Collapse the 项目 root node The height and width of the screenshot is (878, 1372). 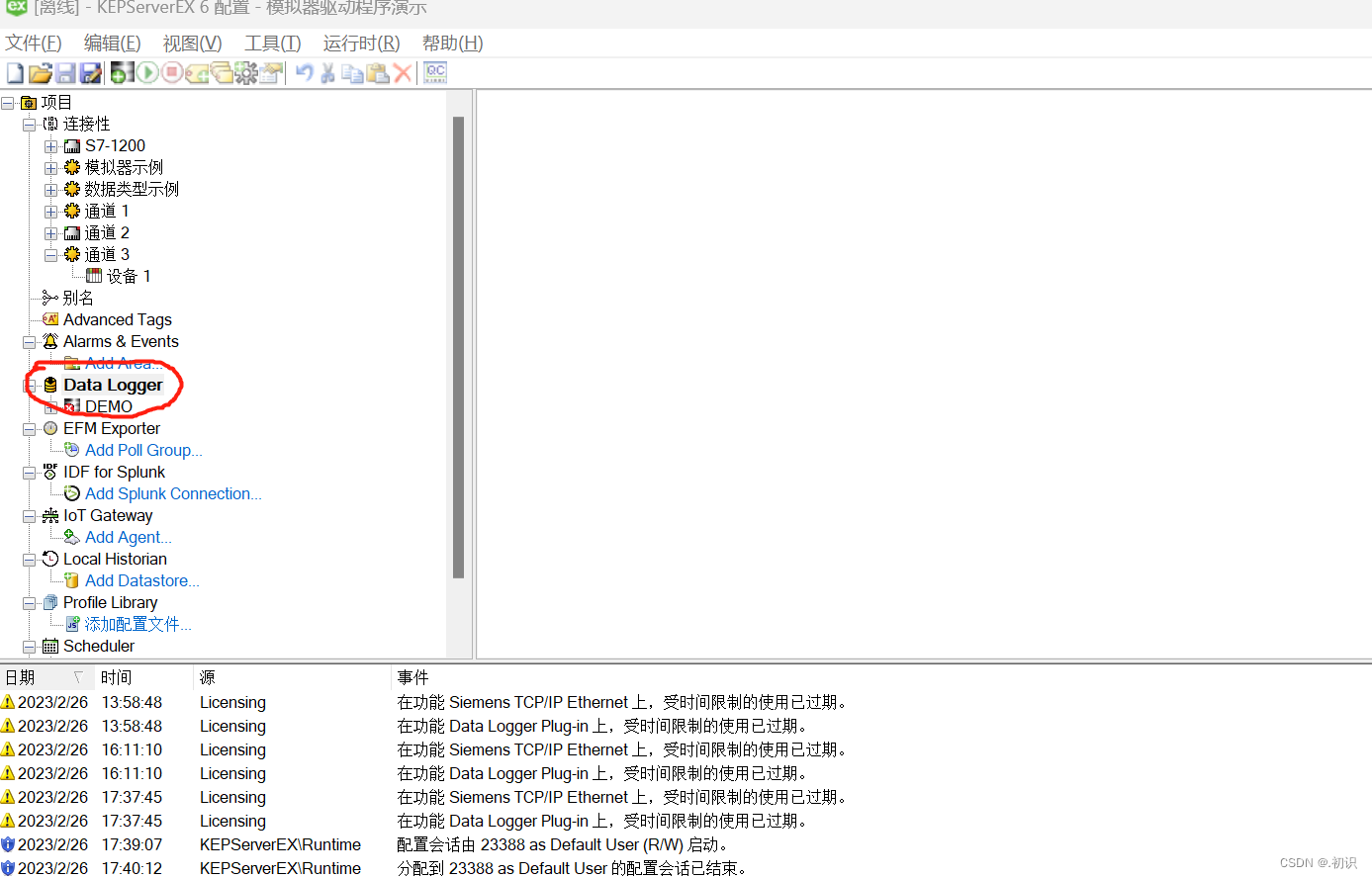[x=8, y=103]
